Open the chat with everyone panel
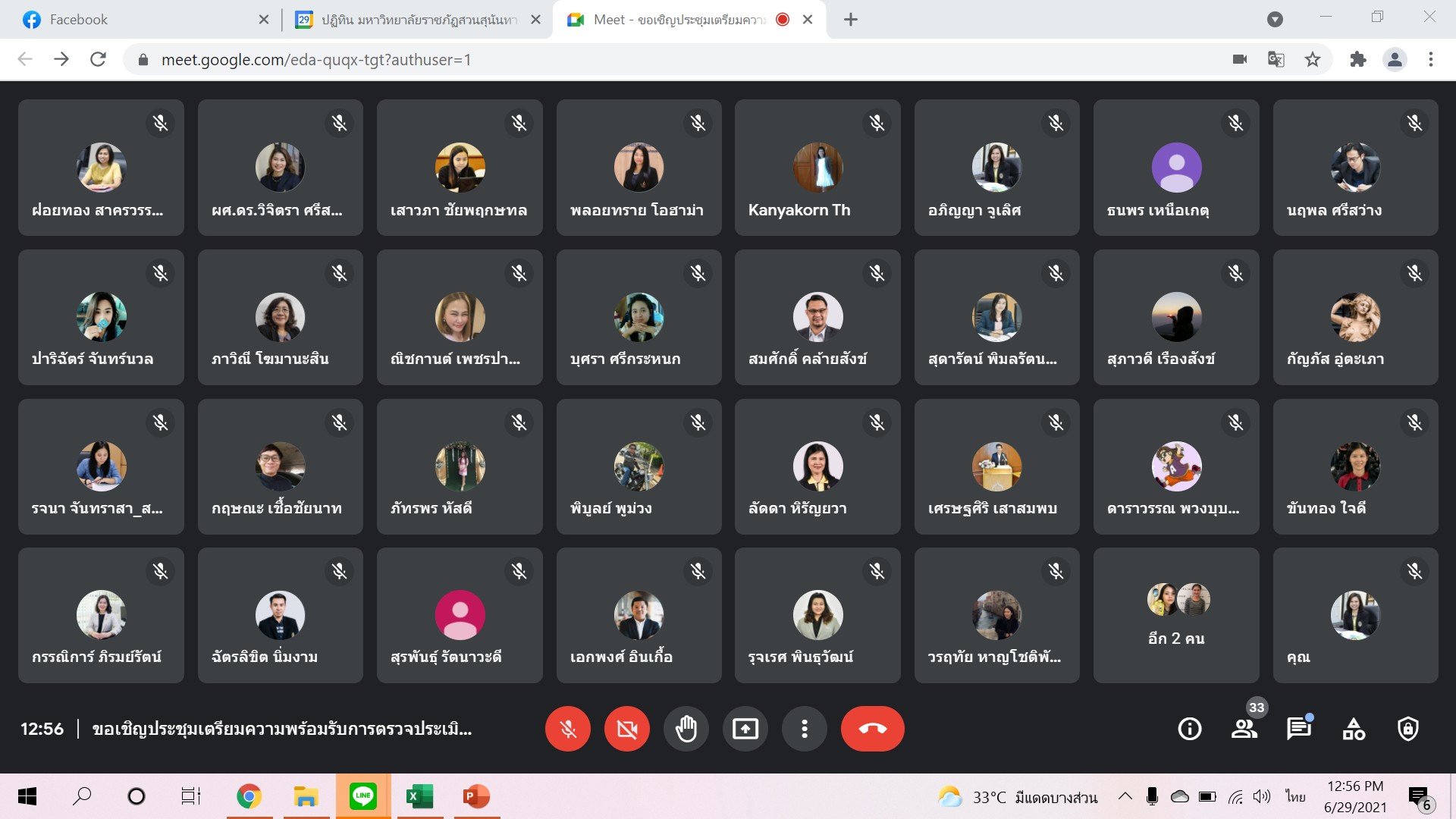Image resolution: width=1456 pixels, height=819 pixels. 1298,729
